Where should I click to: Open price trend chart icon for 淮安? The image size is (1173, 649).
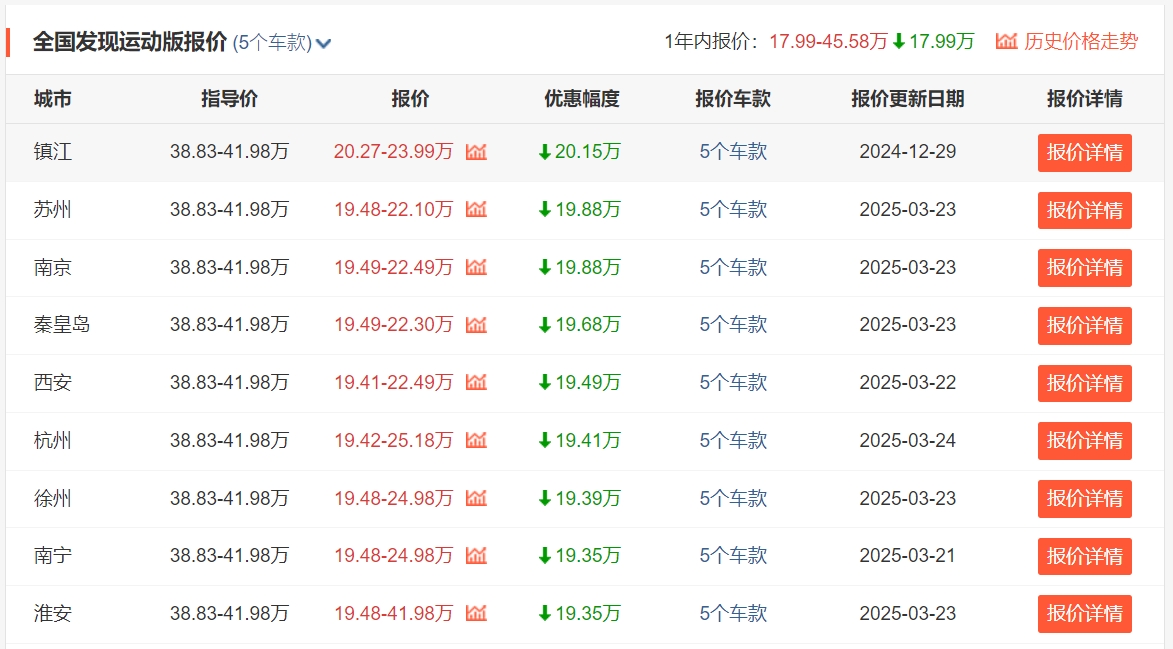click(x=476, y=613)
